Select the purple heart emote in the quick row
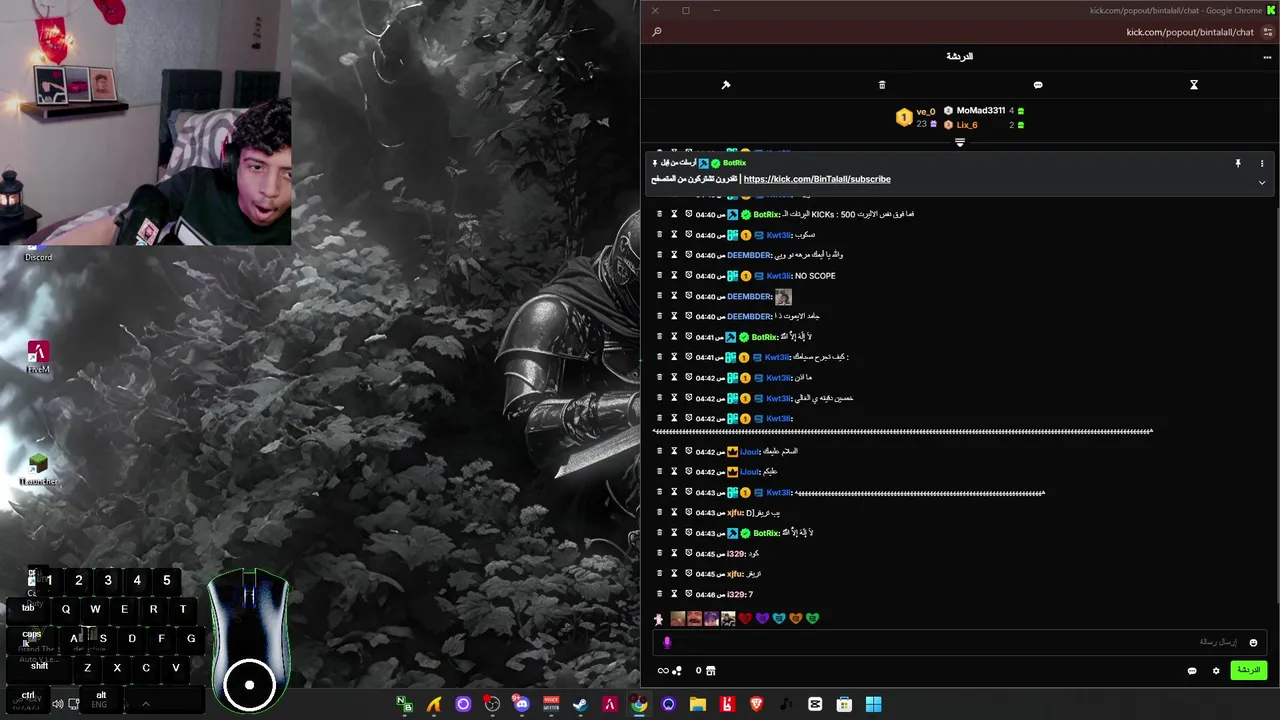 pyautogui.click(x=762, y=619)
